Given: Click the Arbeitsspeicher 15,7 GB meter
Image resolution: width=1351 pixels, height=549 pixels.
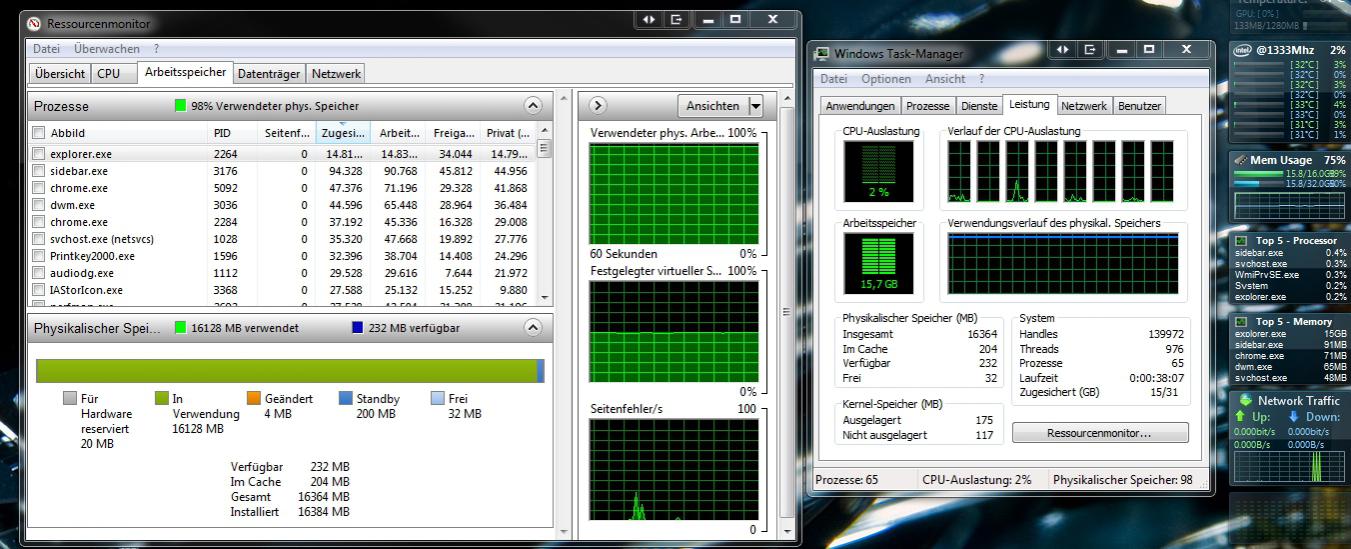Looking at the screenshot, I should (878, 264).
